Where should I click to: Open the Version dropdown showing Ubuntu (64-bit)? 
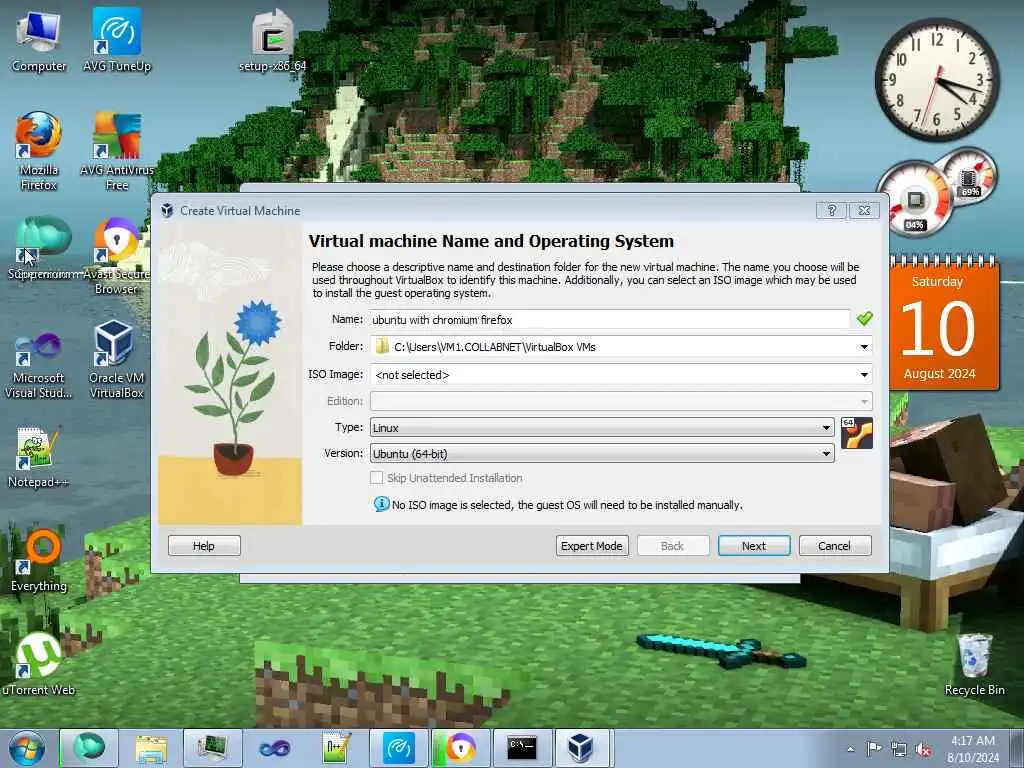(602, 453)
